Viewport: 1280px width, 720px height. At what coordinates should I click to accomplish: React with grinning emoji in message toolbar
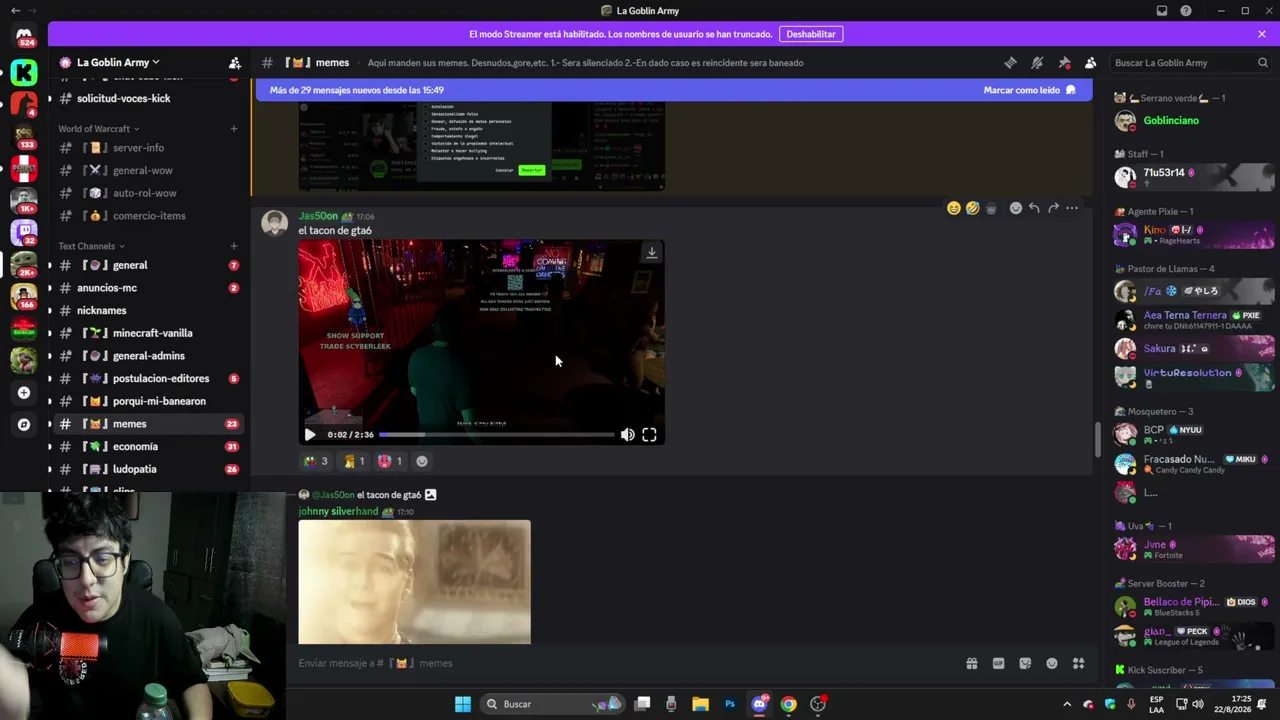tap(954, 208)
